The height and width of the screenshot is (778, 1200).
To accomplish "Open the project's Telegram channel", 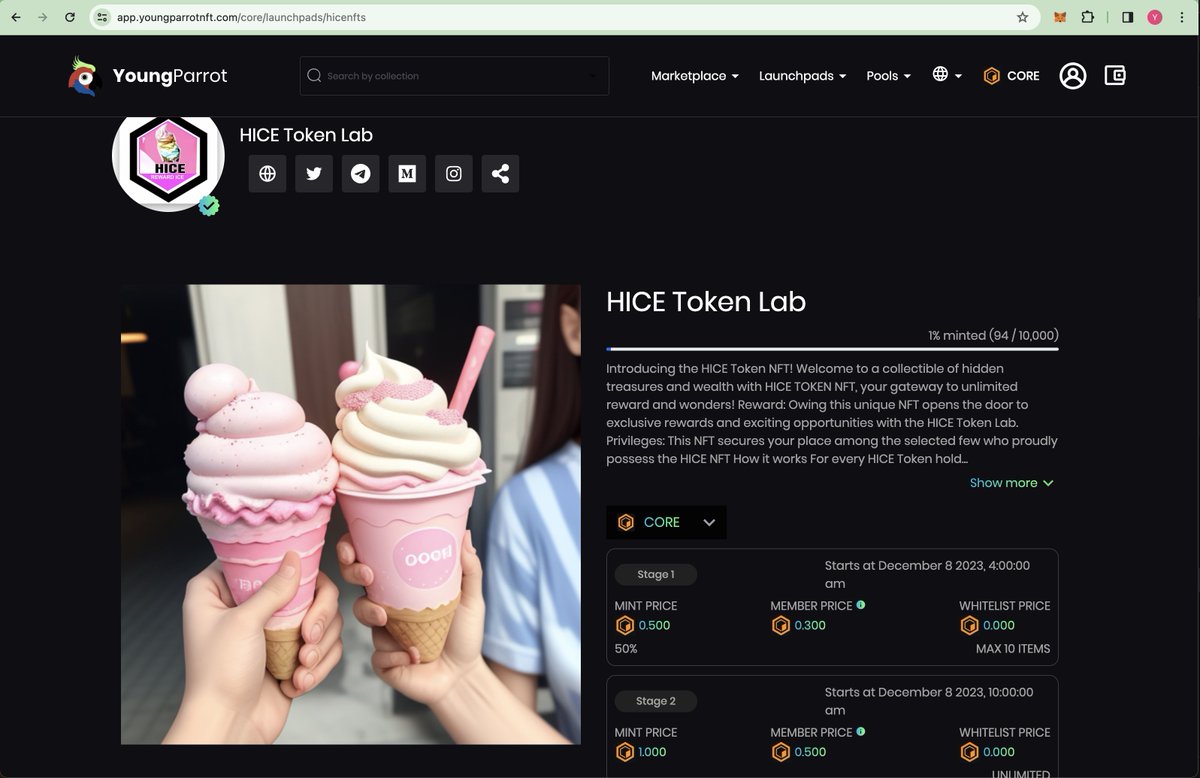I will 360,173.
